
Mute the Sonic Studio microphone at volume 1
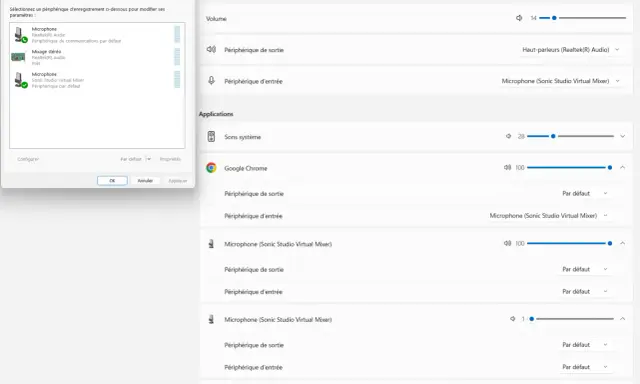tap(513, 319)
